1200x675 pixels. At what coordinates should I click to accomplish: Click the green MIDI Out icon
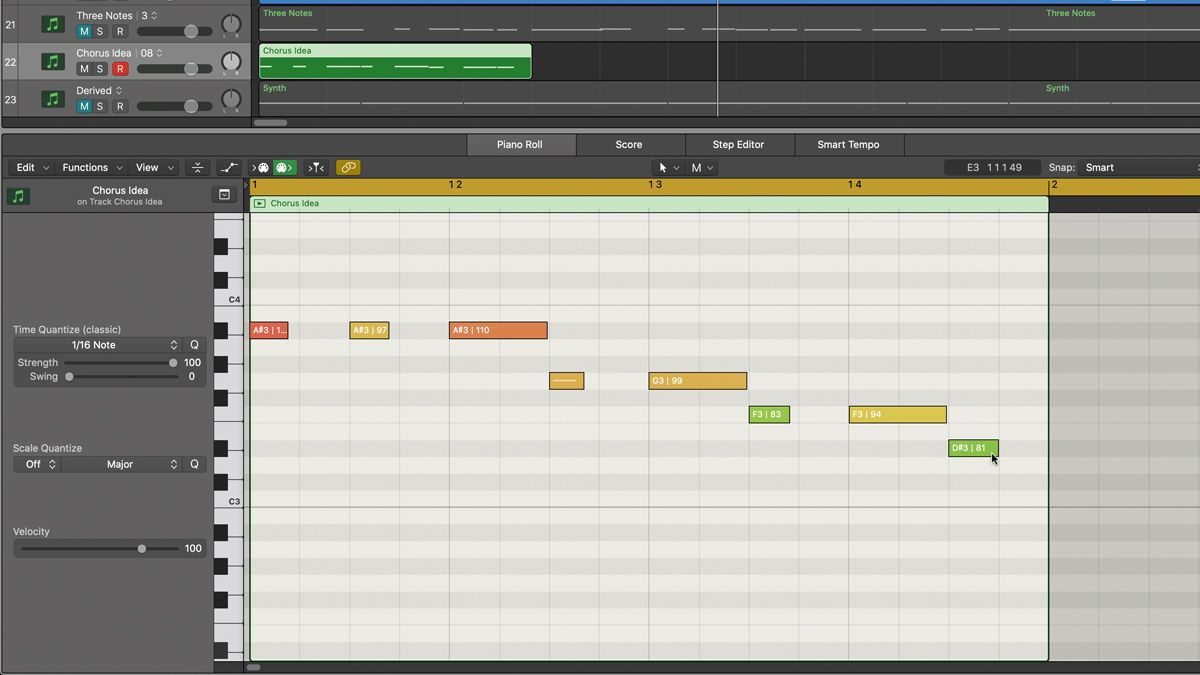[285, 167]
